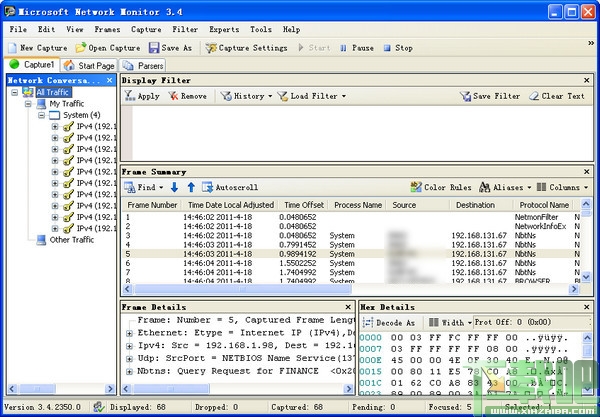Click Load Filter

point(307,96)
